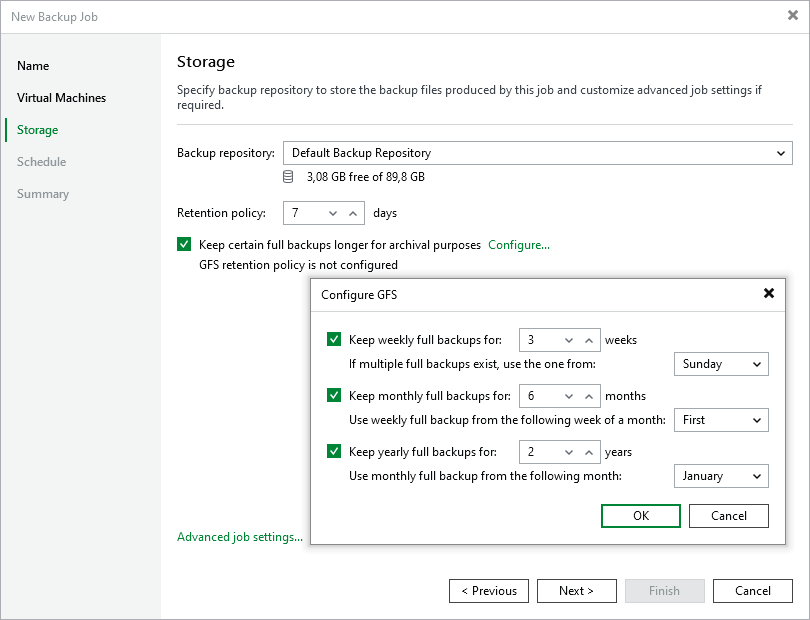Disable Keep monthly full backups
This screenshot has height=620, width=810.
[334, 395]
